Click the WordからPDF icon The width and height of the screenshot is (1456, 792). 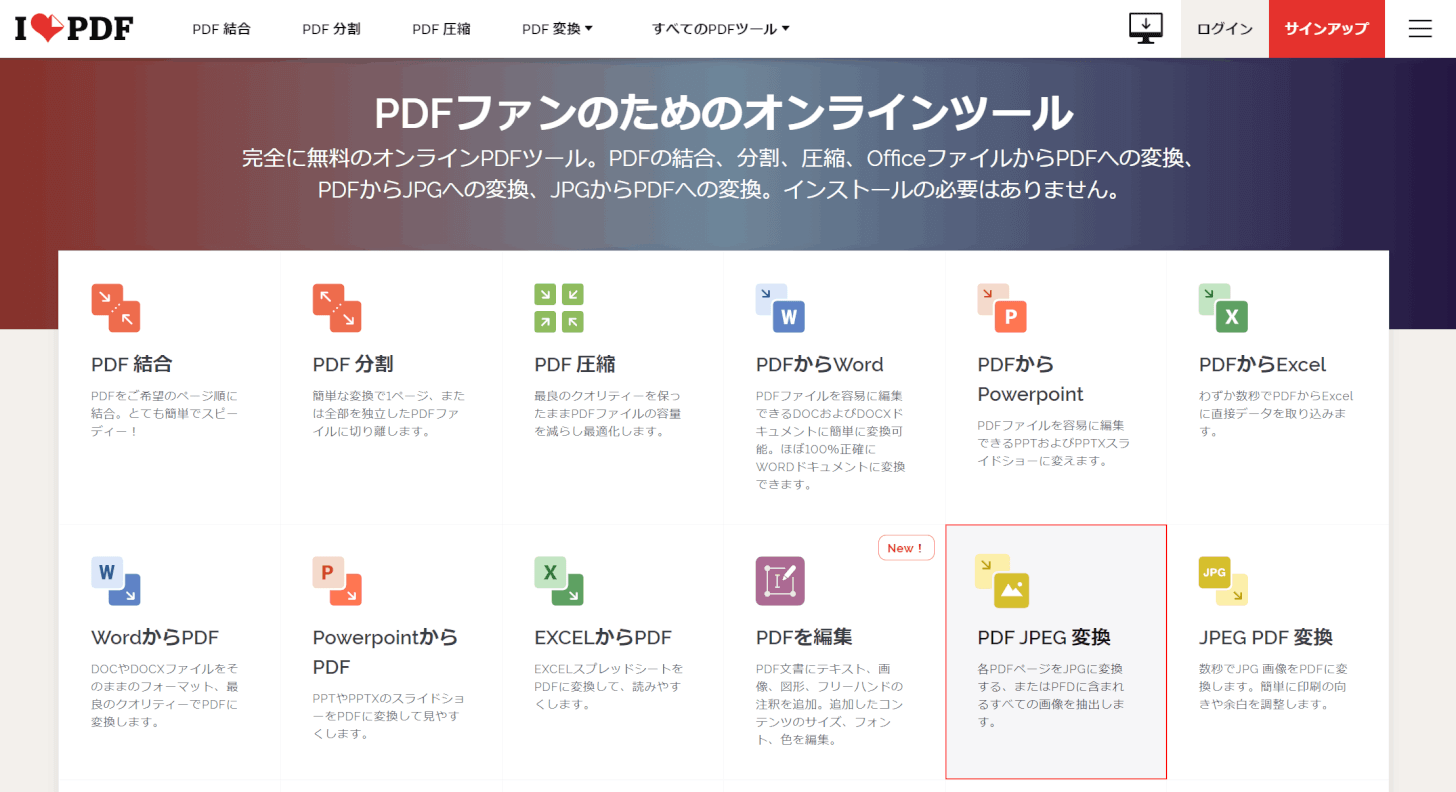coord(116,581)
